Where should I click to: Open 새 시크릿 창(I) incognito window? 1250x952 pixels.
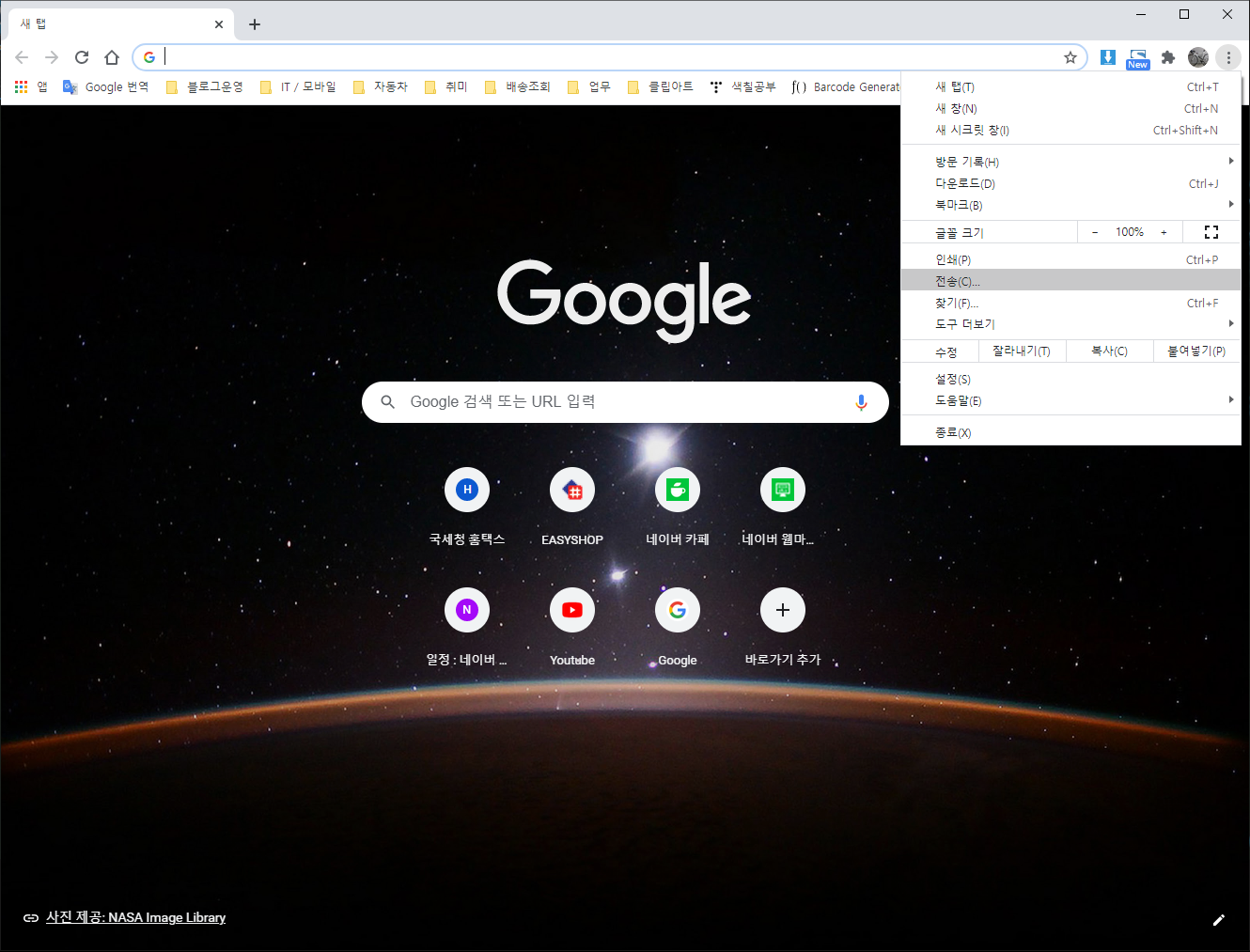tap(1070, 130)
